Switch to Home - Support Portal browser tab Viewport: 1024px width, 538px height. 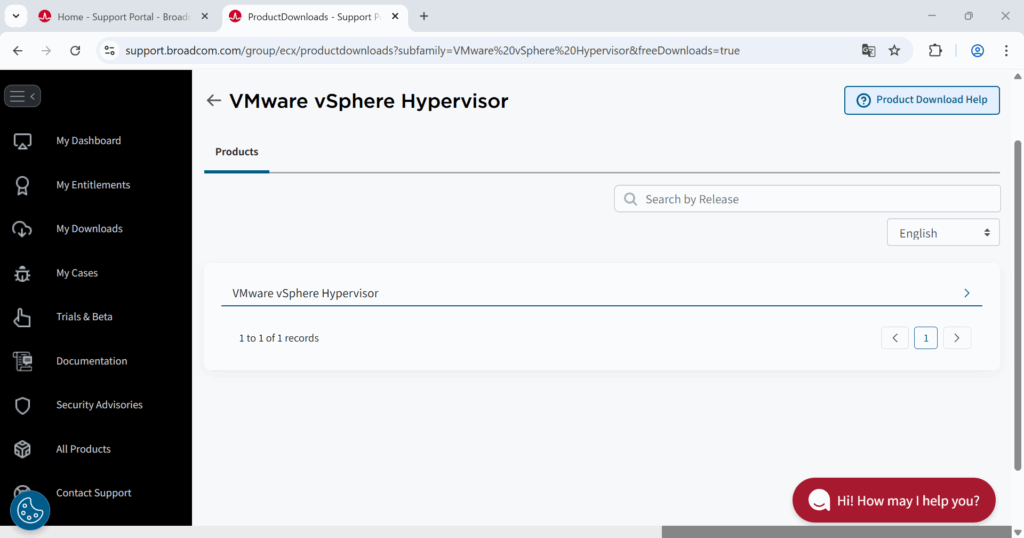[x=119, y=17]
